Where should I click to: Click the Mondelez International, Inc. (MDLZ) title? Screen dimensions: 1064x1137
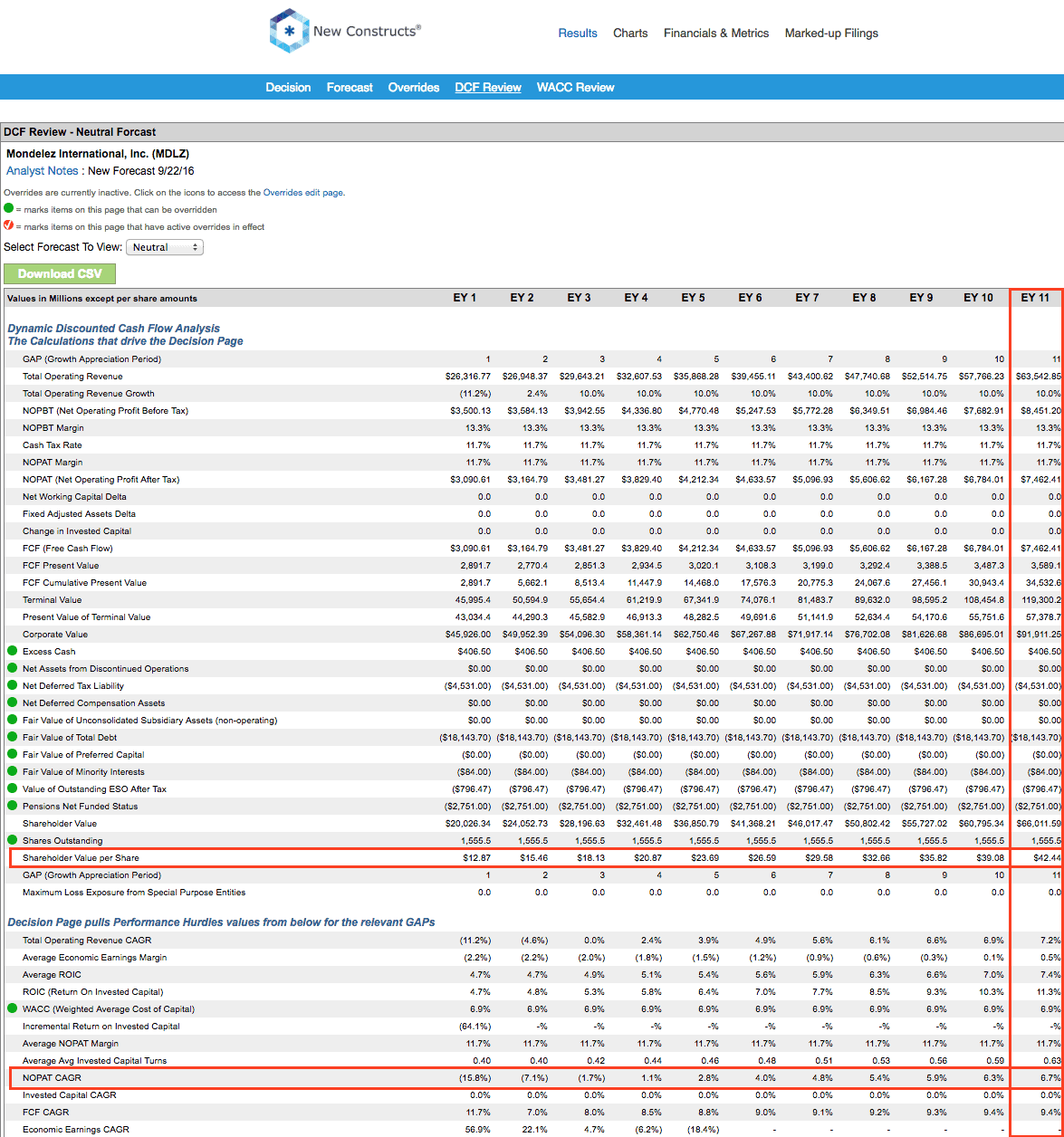tap(98, 154)
